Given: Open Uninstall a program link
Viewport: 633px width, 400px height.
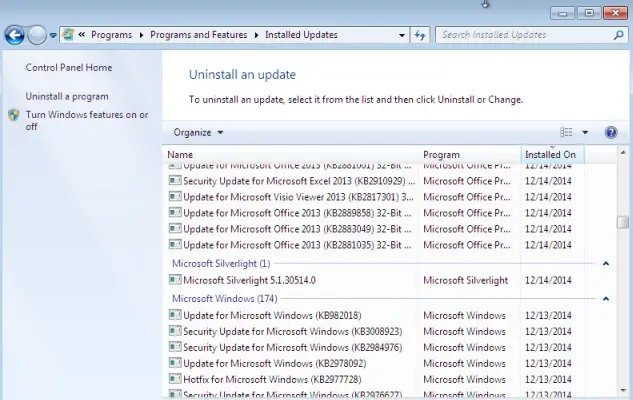Looking at the screenshot, I should 67,96.
